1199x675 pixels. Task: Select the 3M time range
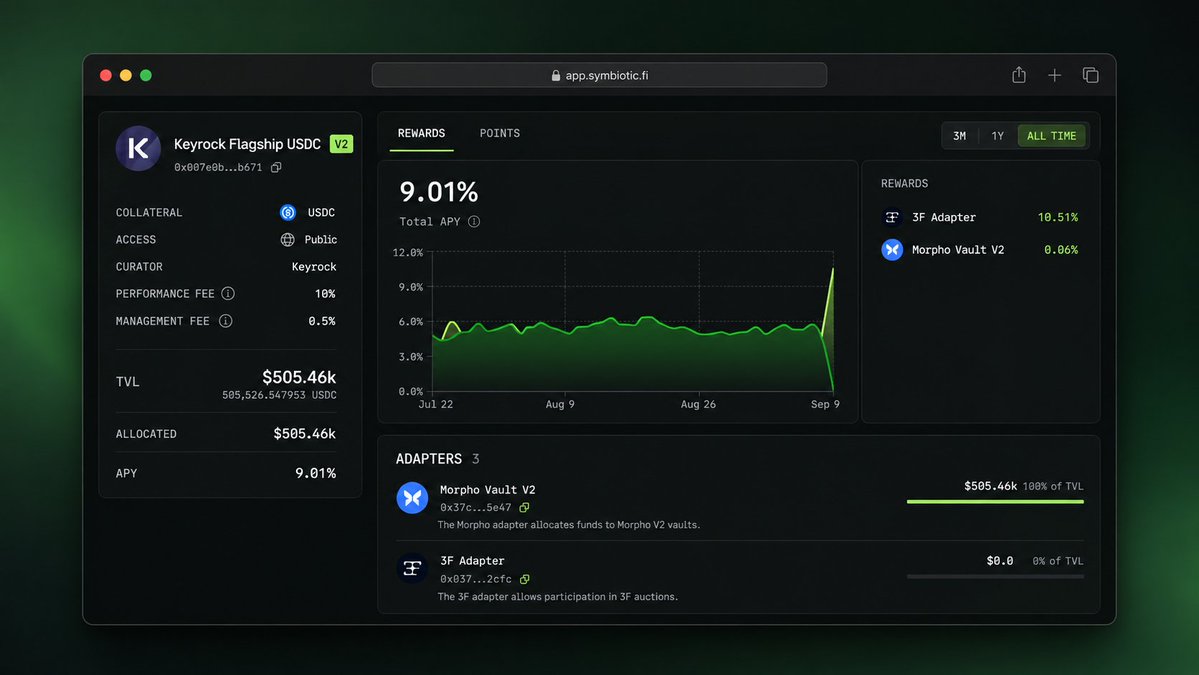[960, 136]
